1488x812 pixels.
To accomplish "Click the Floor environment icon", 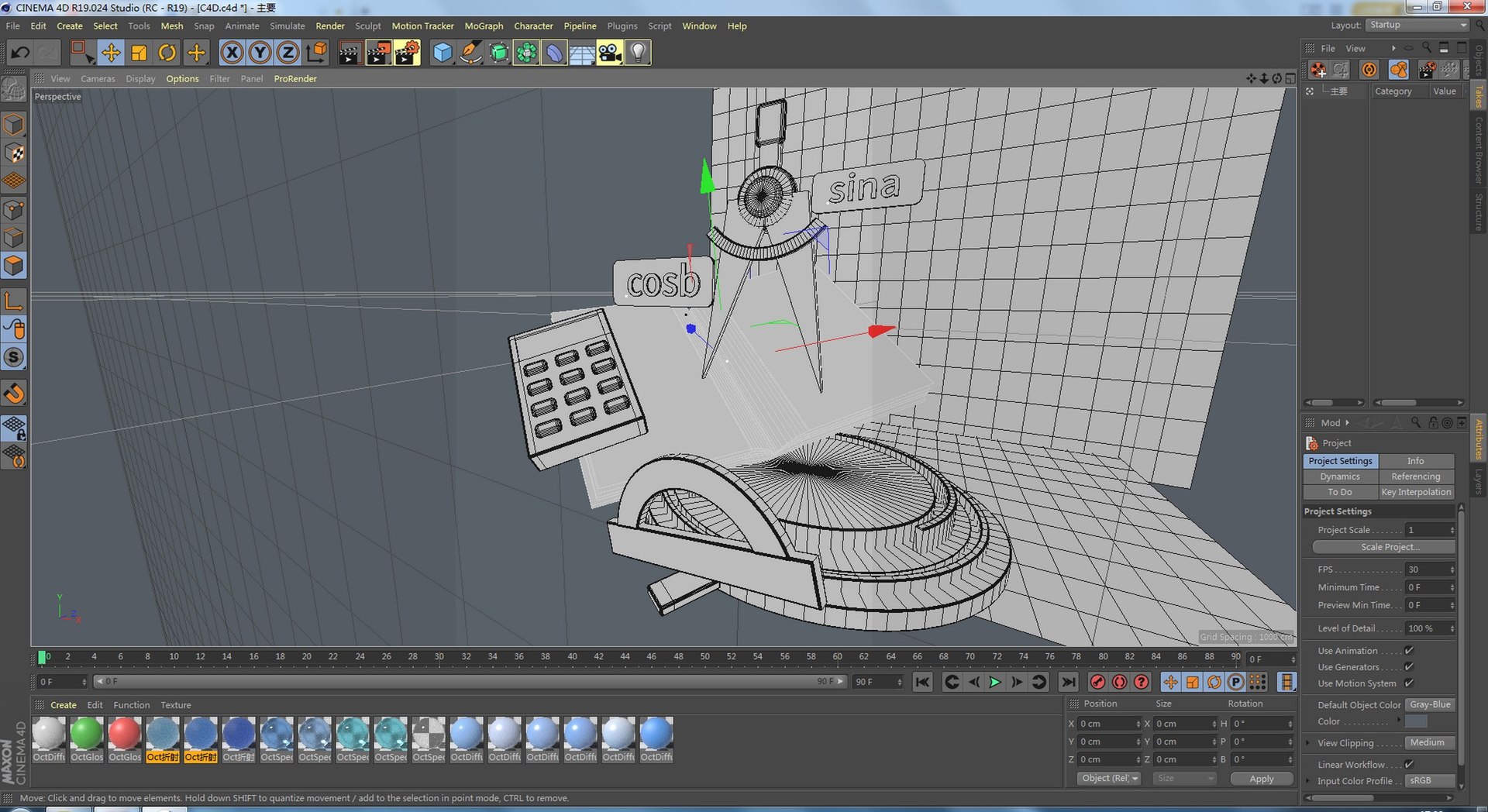I will click(x=582, y=53).
